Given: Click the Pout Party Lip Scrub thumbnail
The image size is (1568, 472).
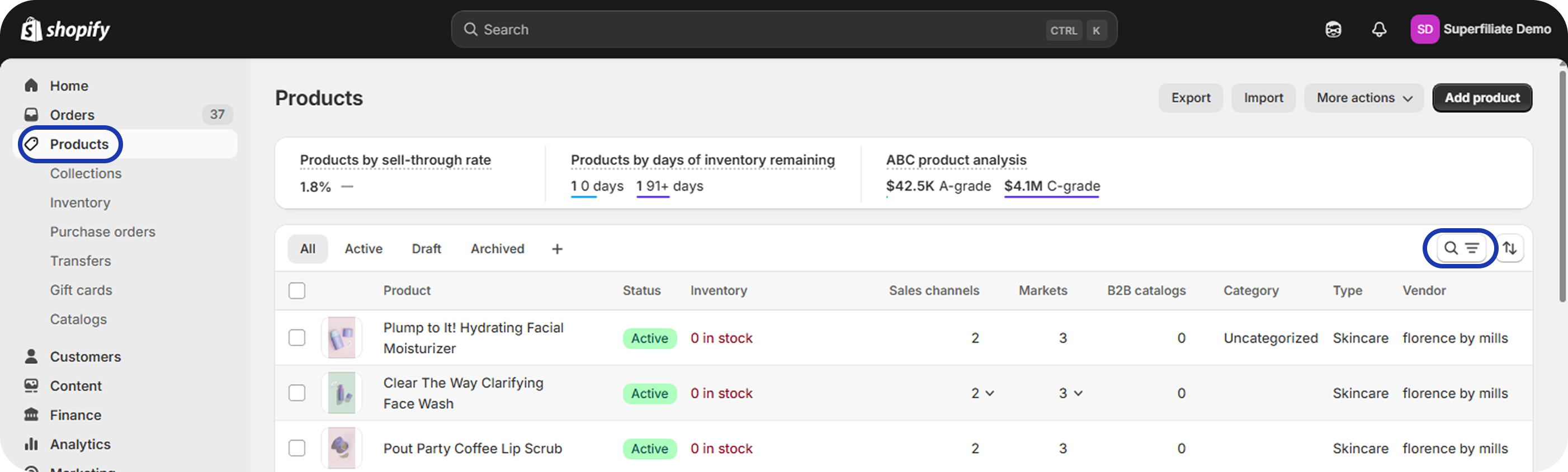Looking at the screenshot, I should (342, 449).
